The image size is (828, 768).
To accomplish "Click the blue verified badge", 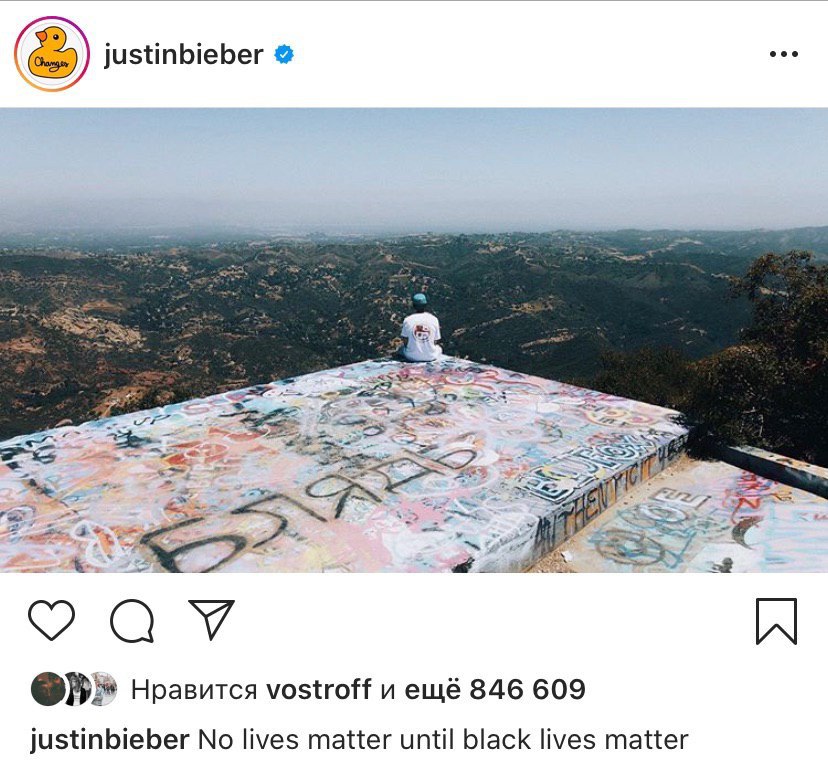I will [x=284, y=54].
